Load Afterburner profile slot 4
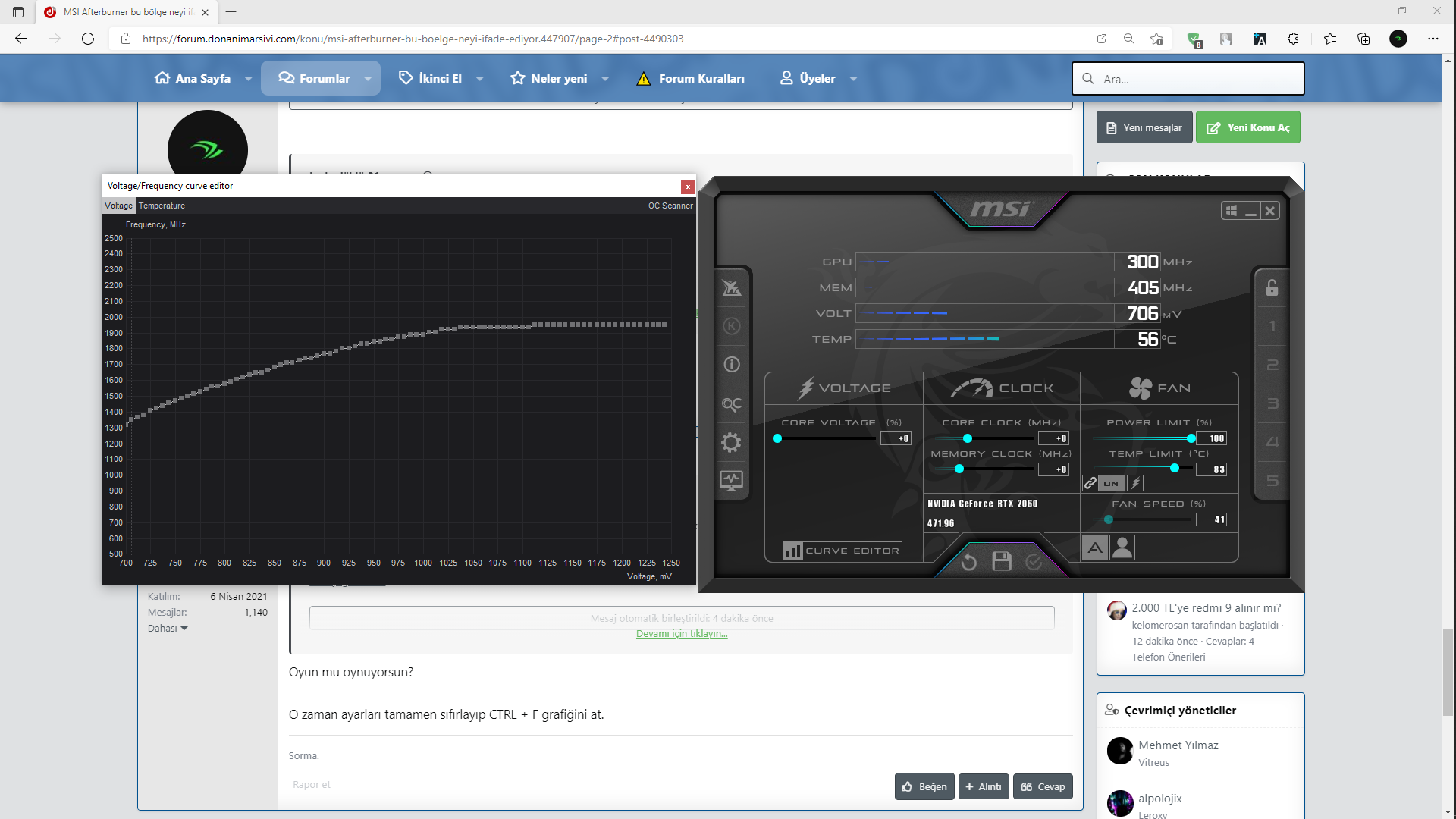The image size is (1456, 819). [1272, 442]
